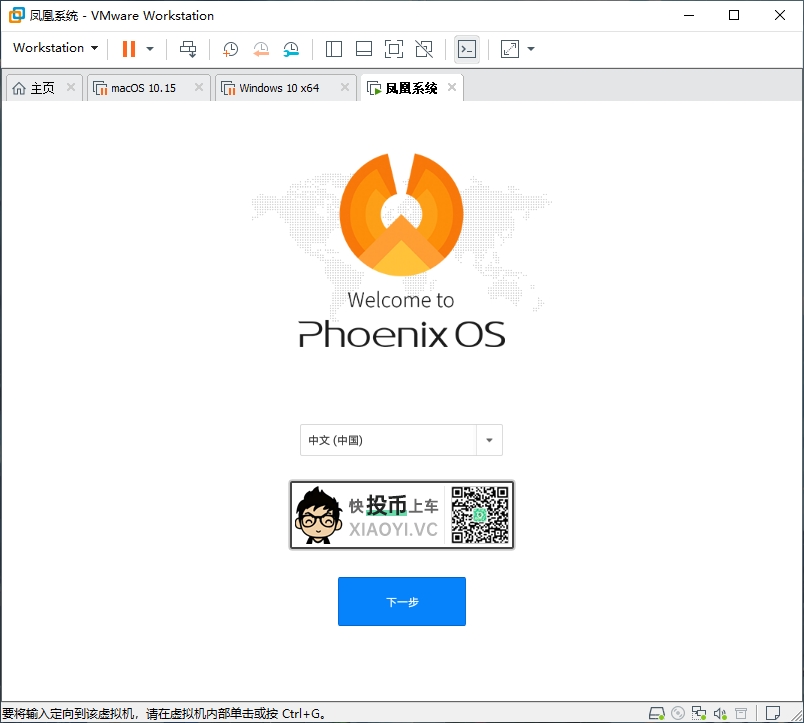Minimize the VMware Workstation window
Image resolution: width=804 pixels, height=723 pixels.
tap(689, 15)
